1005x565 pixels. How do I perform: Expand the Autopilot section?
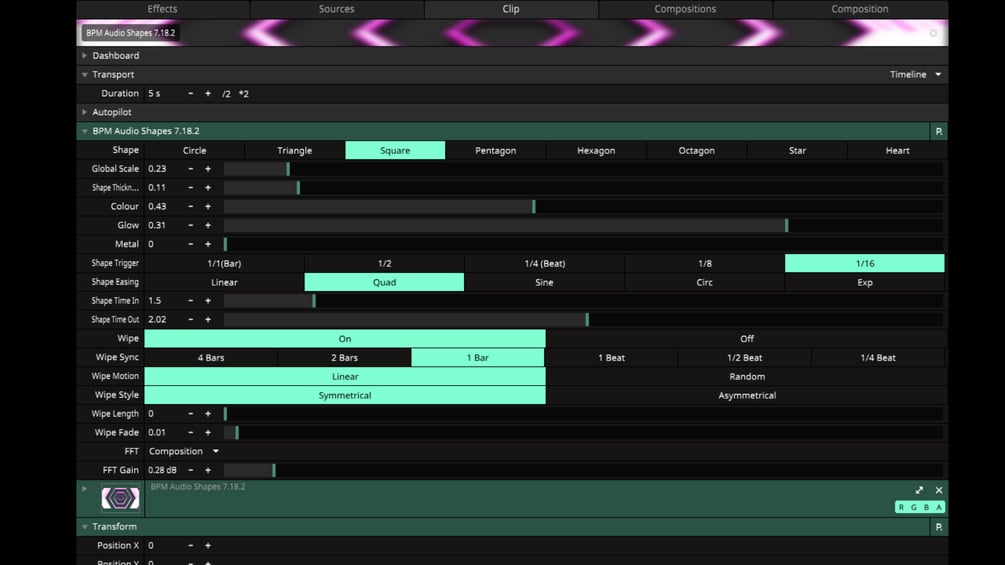pos(85,112)
